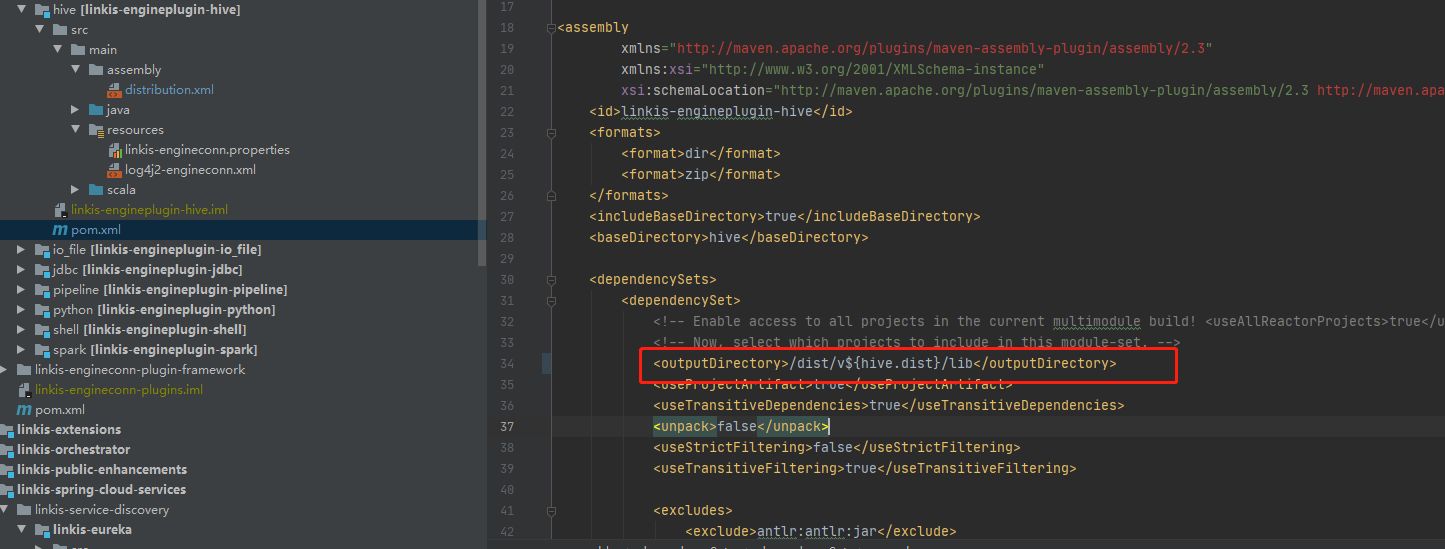Fold the dependencySet block at line 31
This screenshot has height=549, width=1445.
point(551,300)
